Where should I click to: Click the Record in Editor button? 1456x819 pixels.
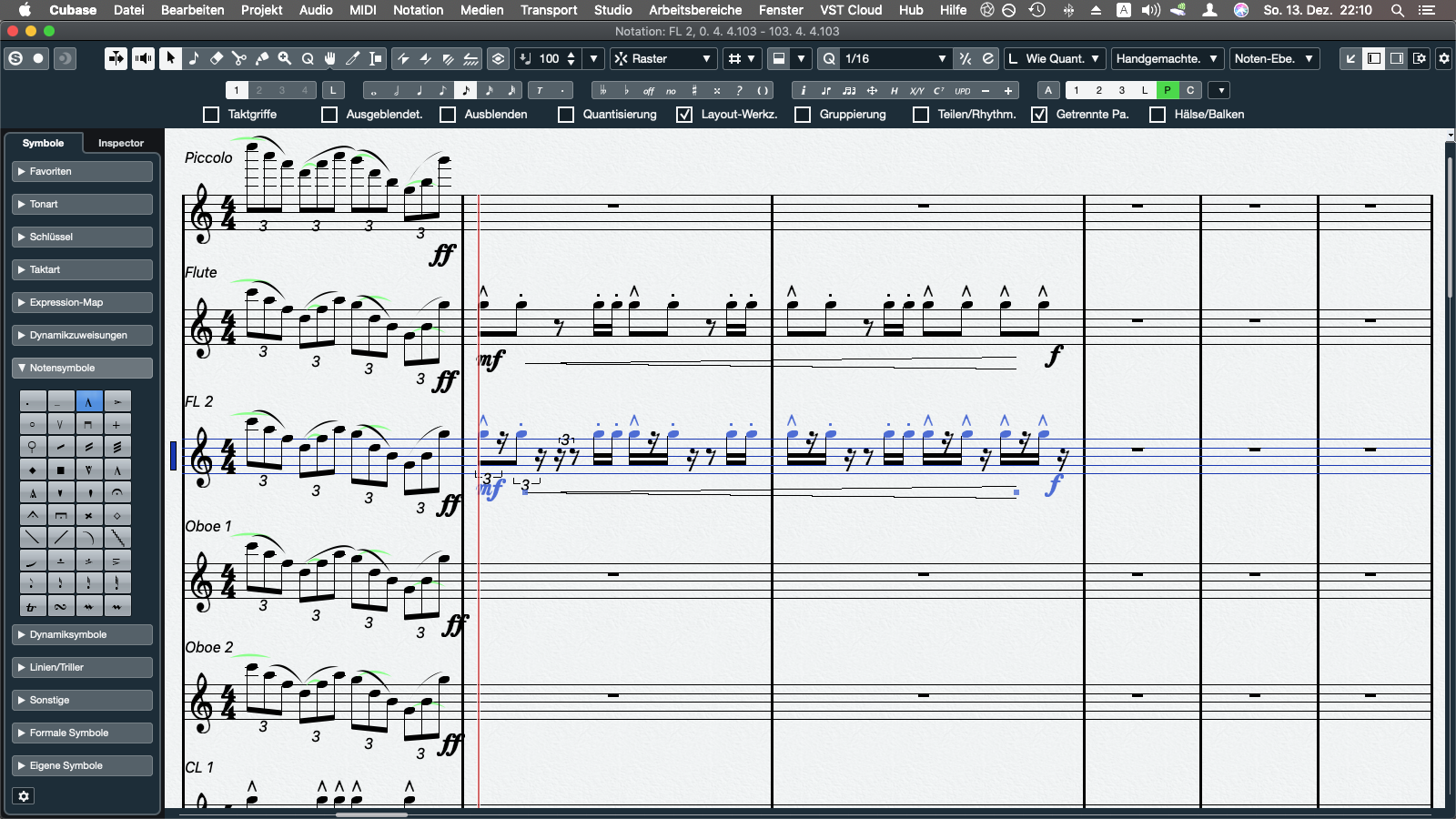tap(38, 58)
